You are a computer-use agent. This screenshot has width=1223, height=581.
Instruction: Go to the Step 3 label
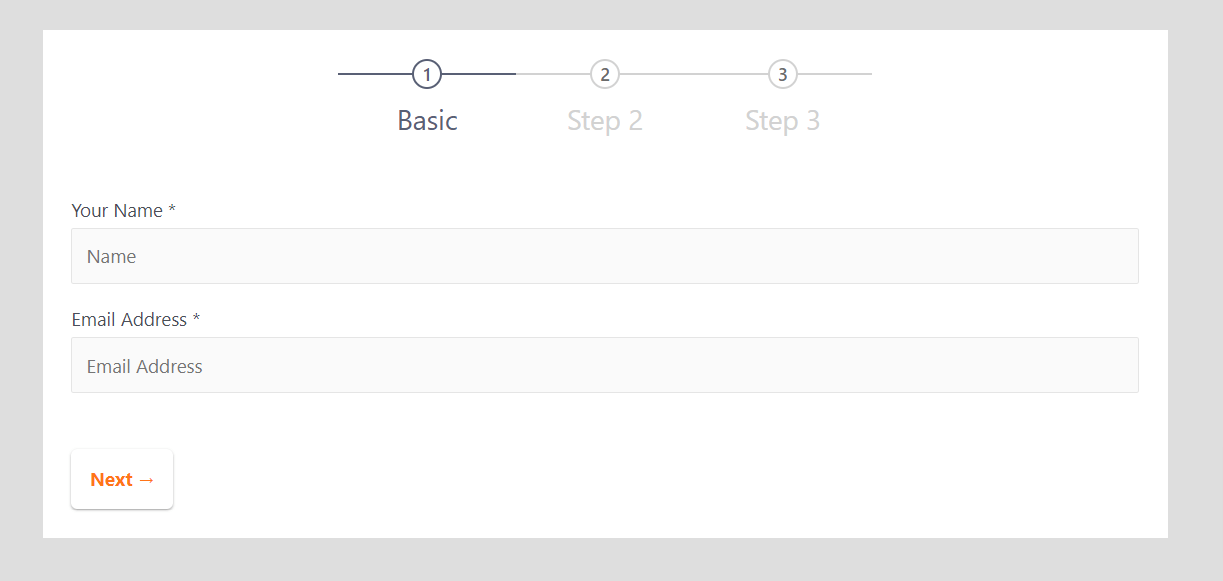point(783,121)
